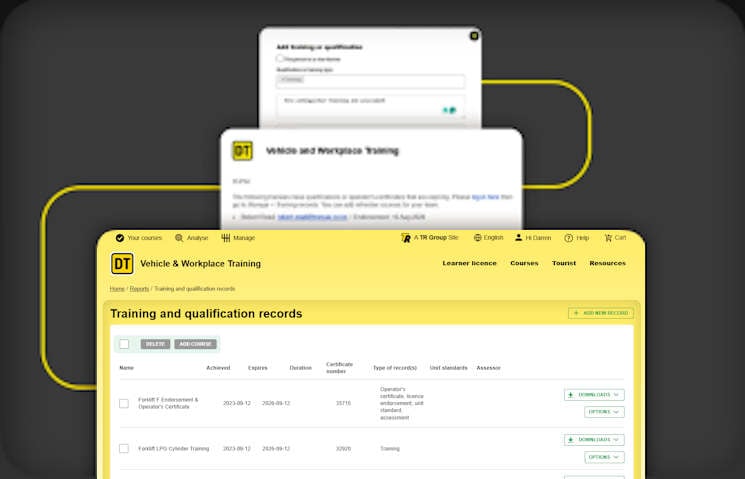745x479 pixels.
Task: Click the Name column header
Action: pos(126,368)
